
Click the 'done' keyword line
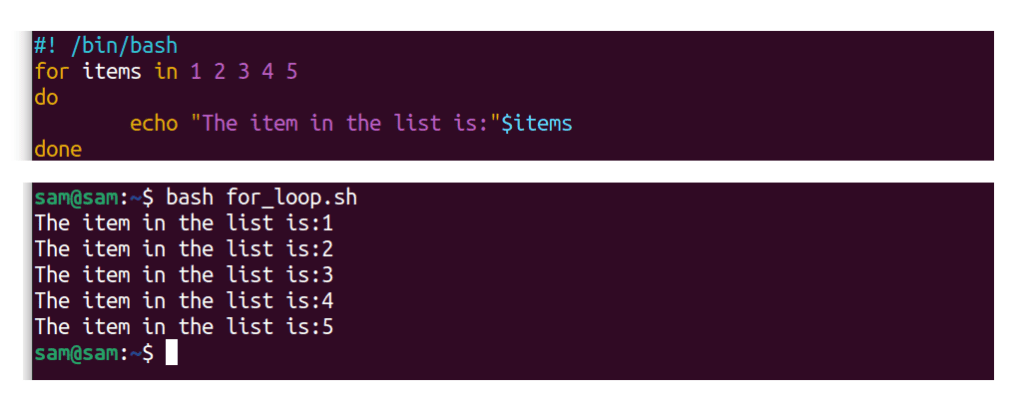[58, 150]
